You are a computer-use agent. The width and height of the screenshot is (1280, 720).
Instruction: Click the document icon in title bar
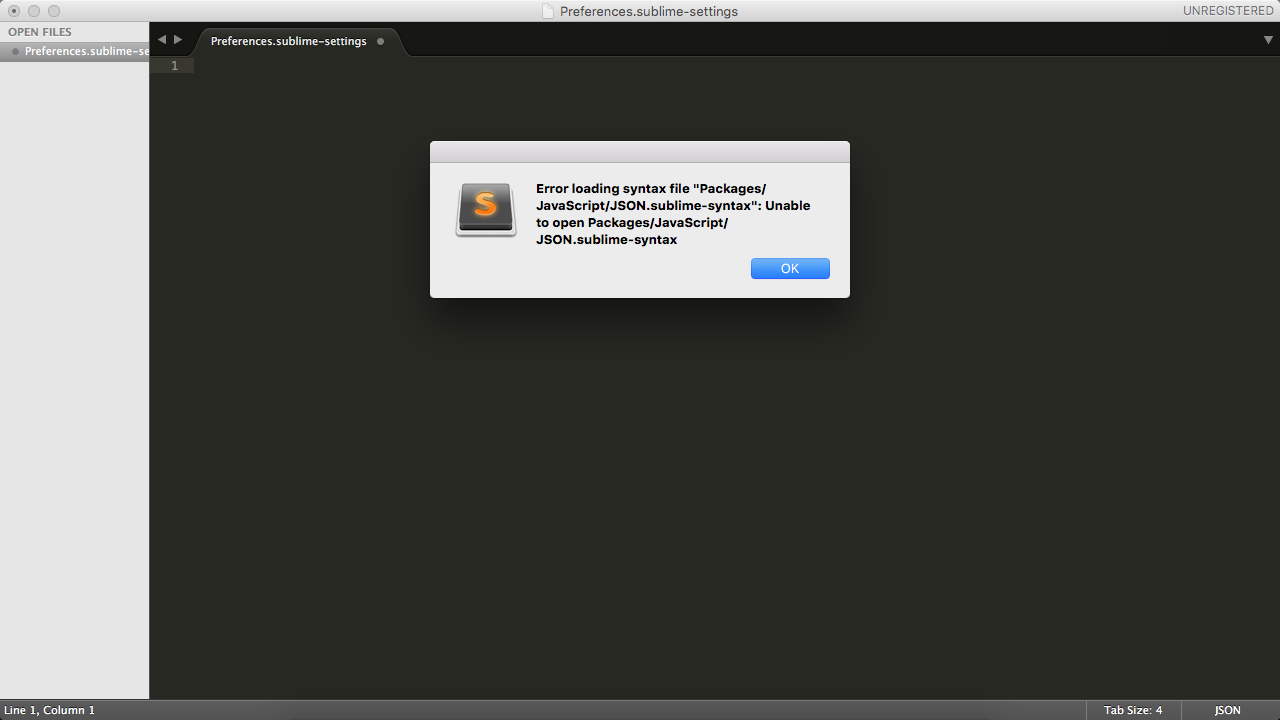pos(548,11)
